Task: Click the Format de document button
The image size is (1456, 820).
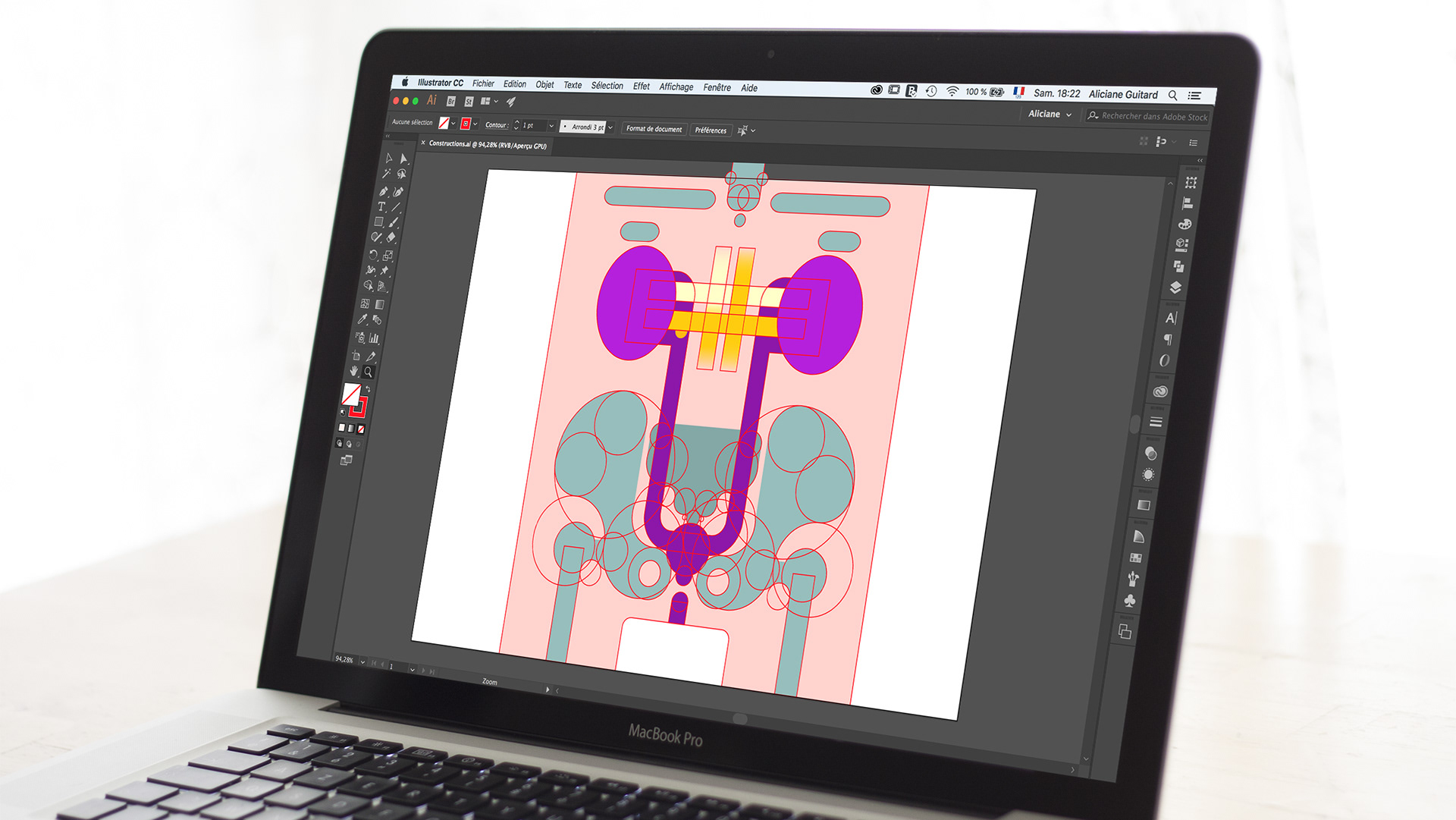Action: point(654,129)
